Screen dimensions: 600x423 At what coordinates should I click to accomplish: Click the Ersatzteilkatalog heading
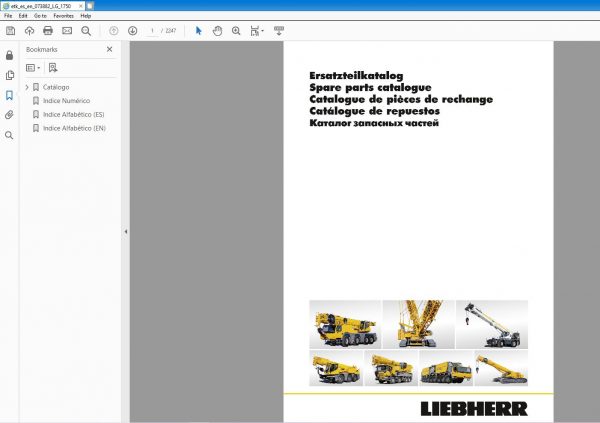tap(356, 75)
